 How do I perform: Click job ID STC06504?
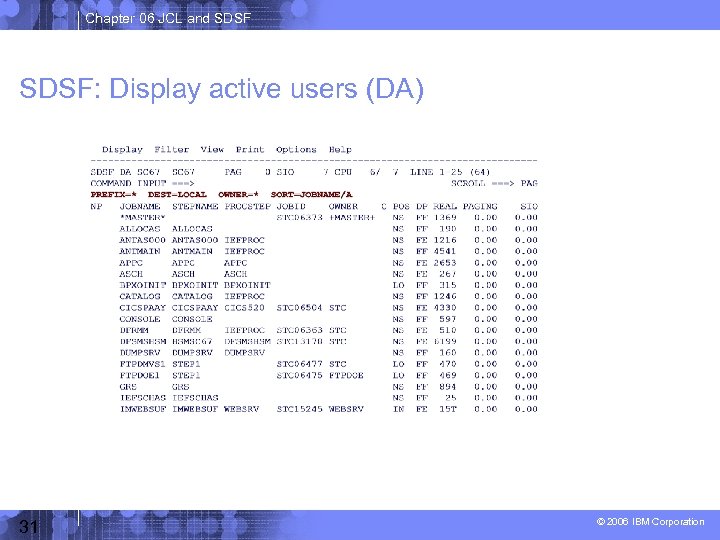click(x=299, y=308)
